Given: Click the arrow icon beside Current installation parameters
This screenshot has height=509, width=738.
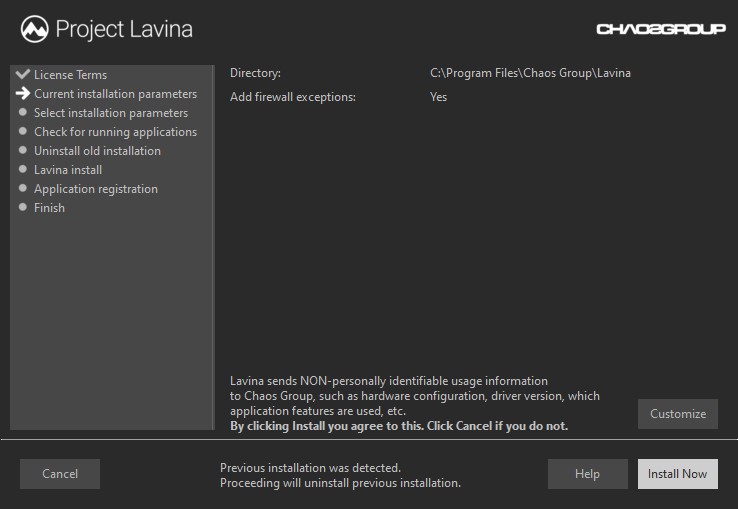Looking at the screenshot, I should coord(23,93).
